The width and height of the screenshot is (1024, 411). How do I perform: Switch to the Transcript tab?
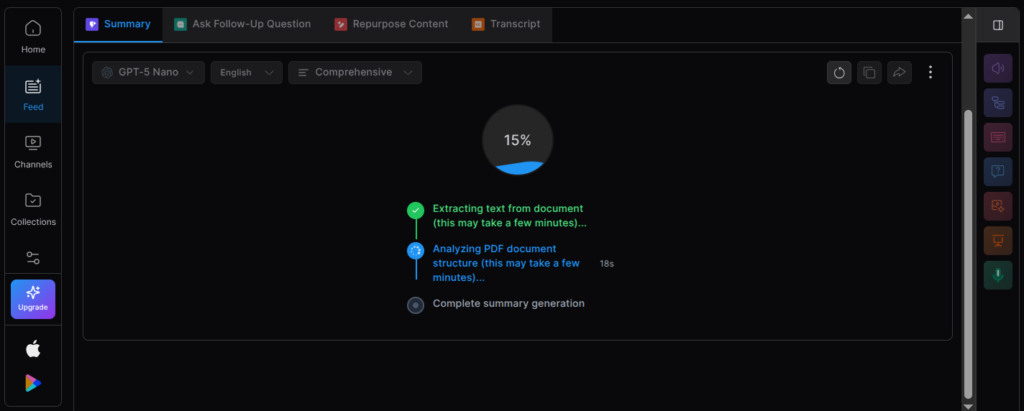(x=506, y=24)
